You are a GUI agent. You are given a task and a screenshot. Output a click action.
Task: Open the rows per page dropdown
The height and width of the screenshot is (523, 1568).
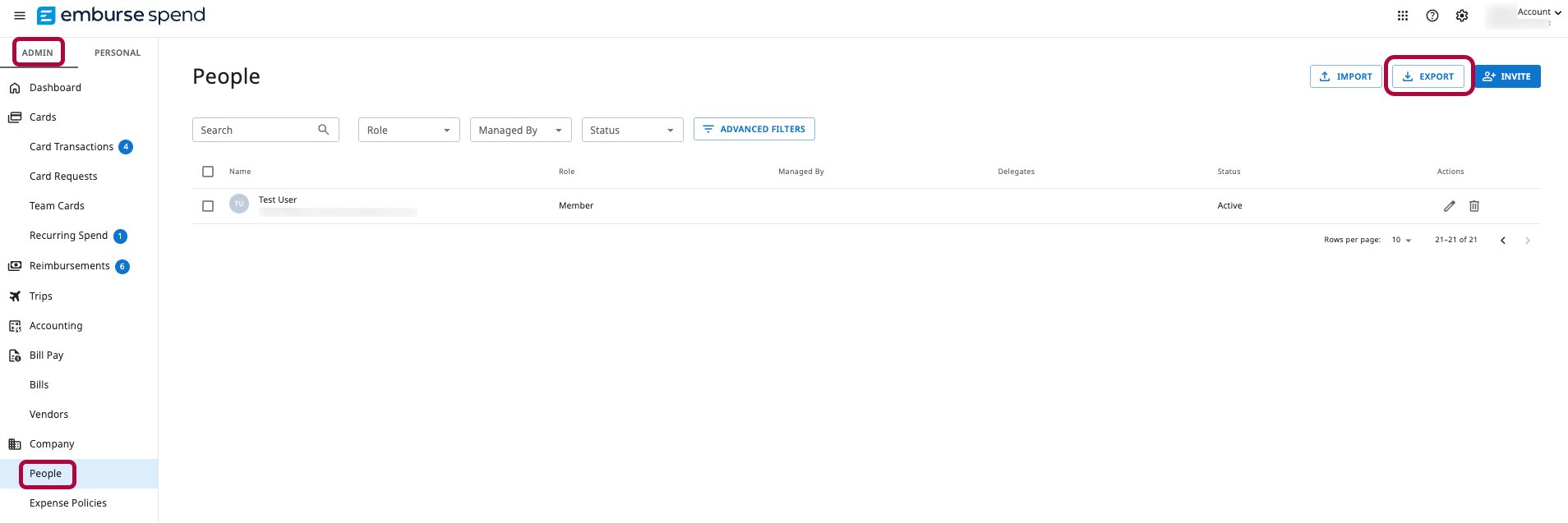click(x=1401, y=240)
